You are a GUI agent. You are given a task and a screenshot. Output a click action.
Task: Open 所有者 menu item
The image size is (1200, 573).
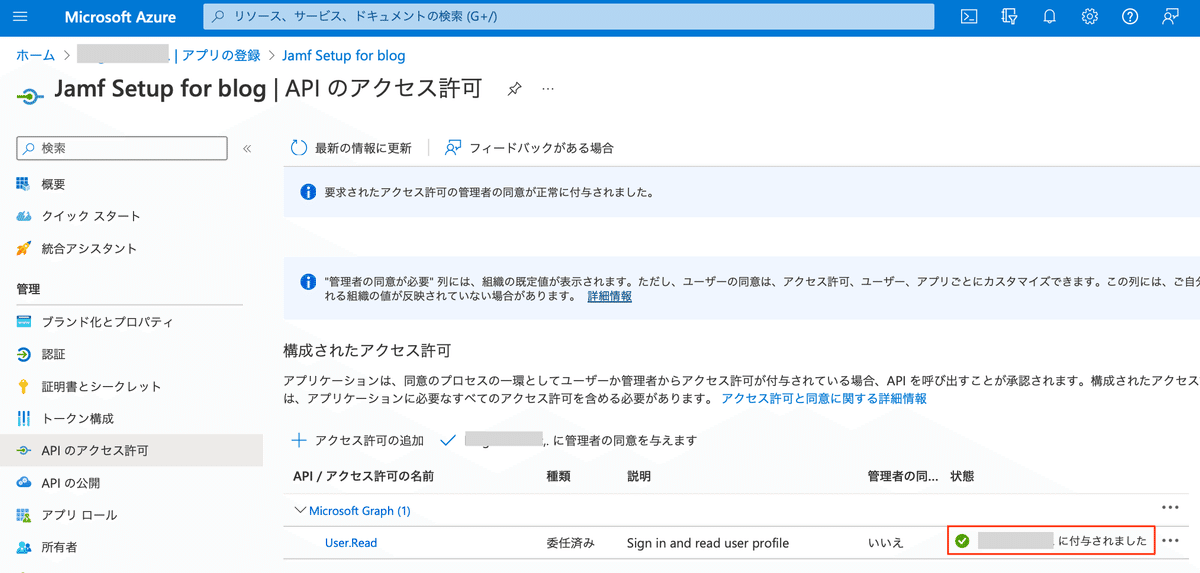59,547
